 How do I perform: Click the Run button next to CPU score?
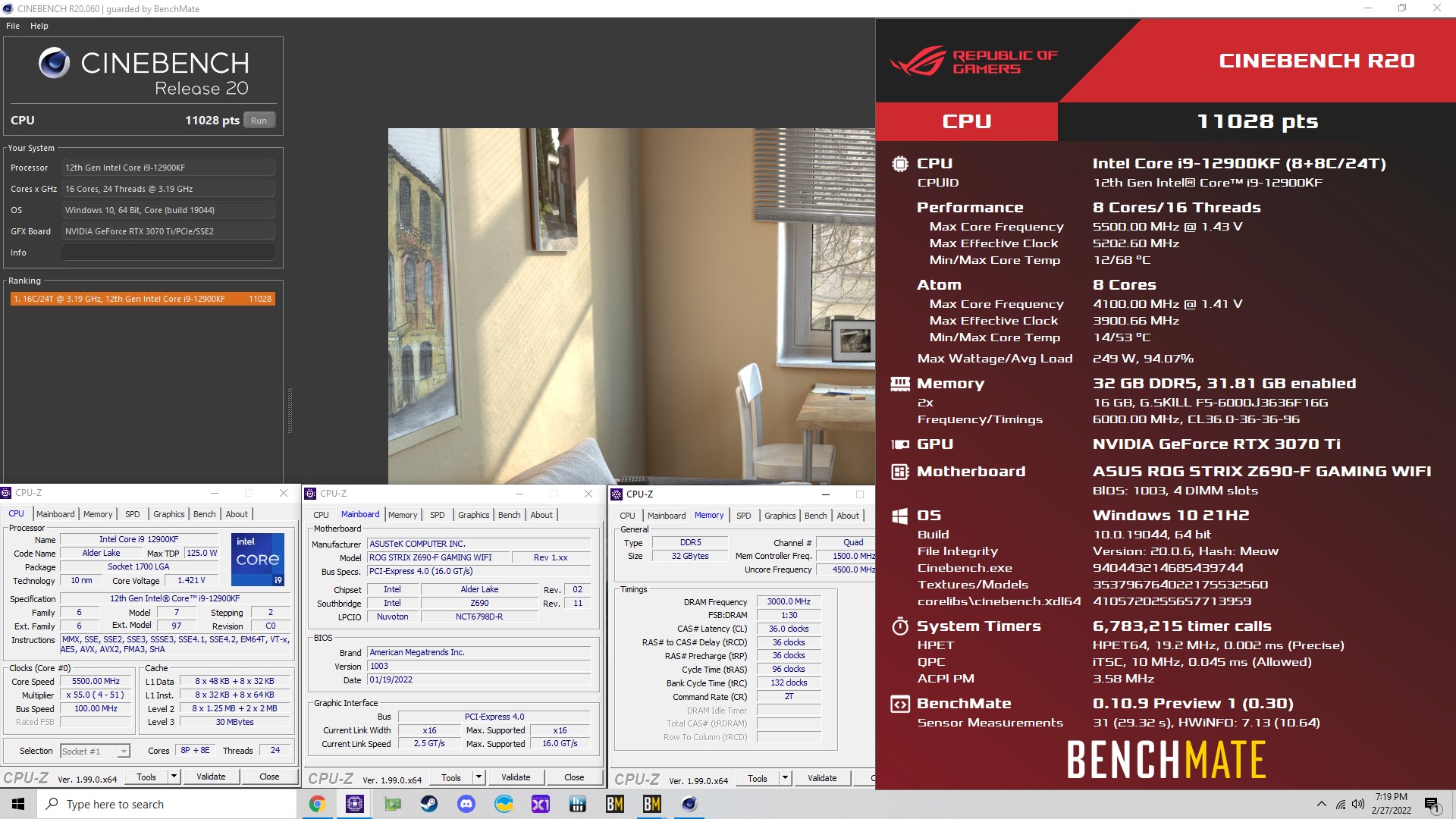coord(259,121)
